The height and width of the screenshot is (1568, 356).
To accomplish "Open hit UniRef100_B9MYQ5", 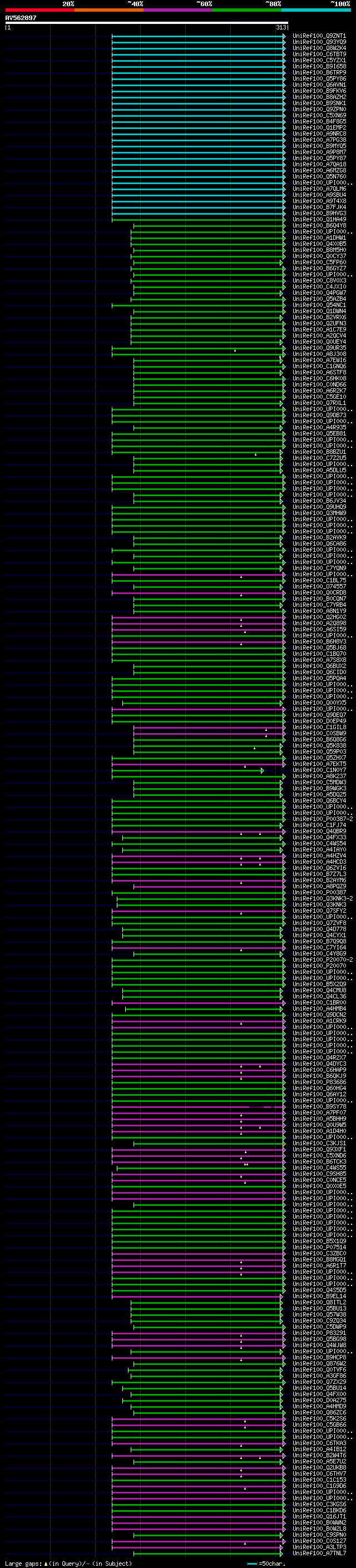I will 319,146.
